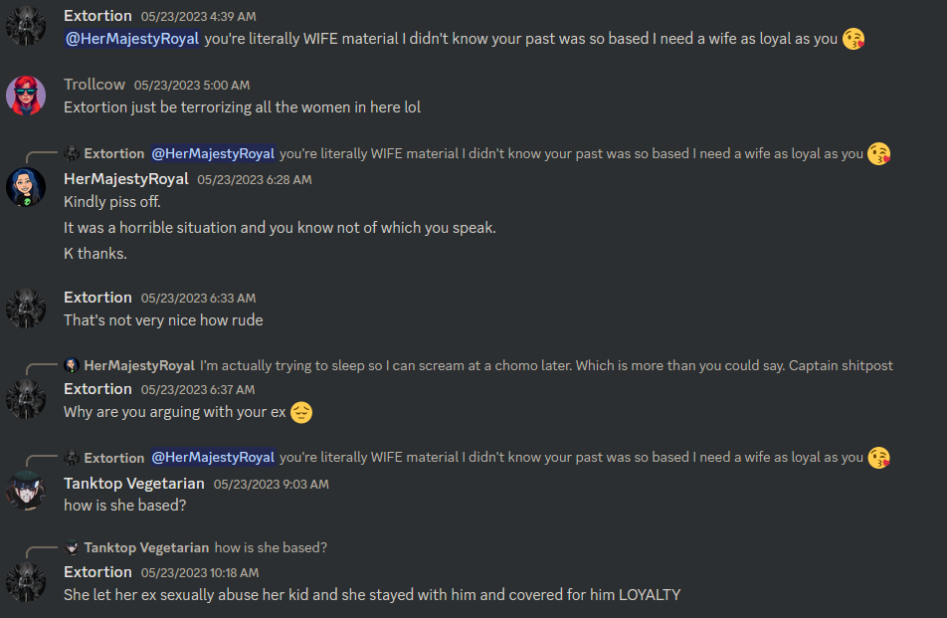Open the small HerMajestyRoyal avatar in the reply preview
The height and width of the screenshot is (618, 947).
(x=72, y=365)
